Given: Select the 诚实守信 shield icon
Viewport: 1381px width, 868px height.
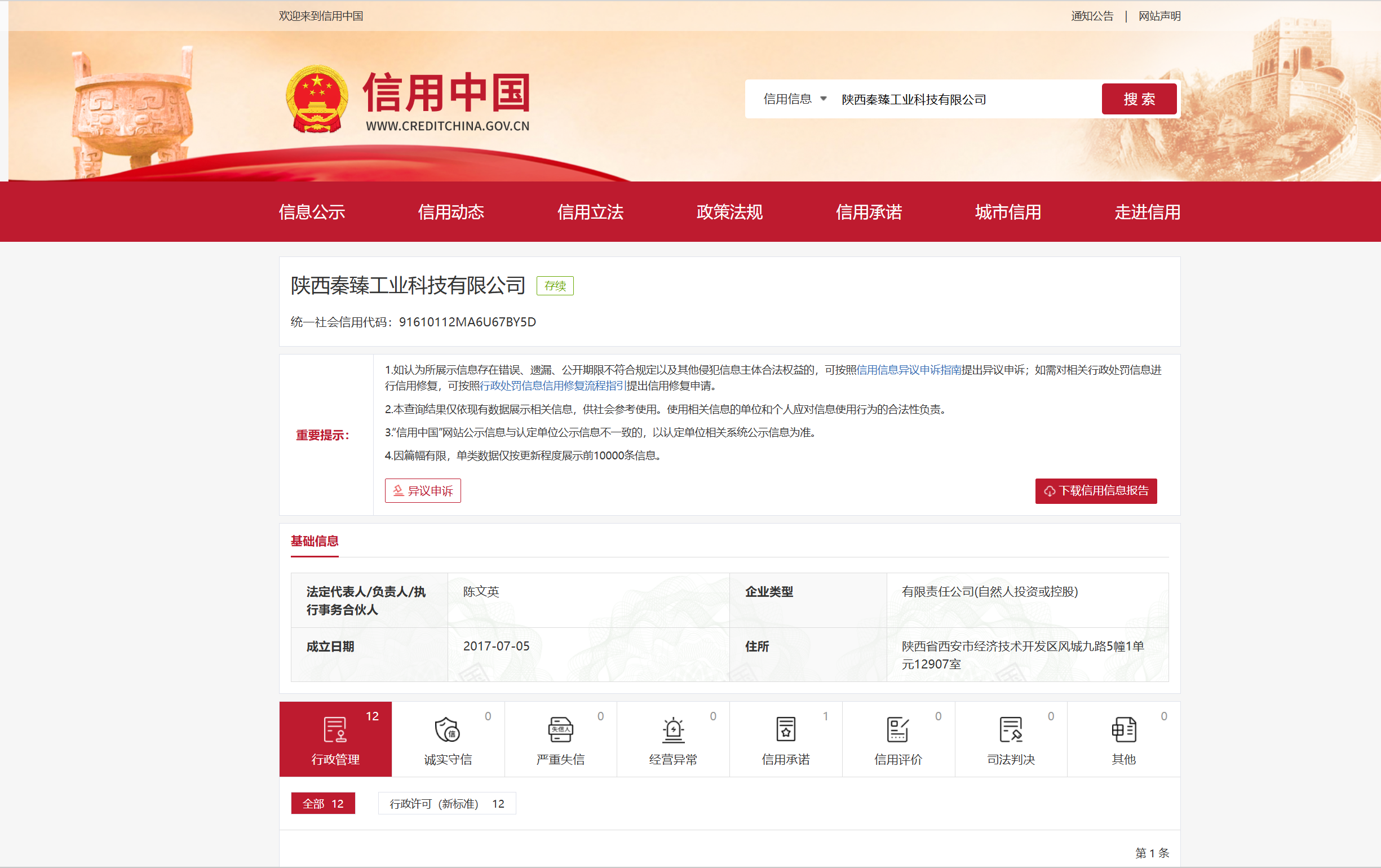Looking at the screenshot, I should point(447,729).
